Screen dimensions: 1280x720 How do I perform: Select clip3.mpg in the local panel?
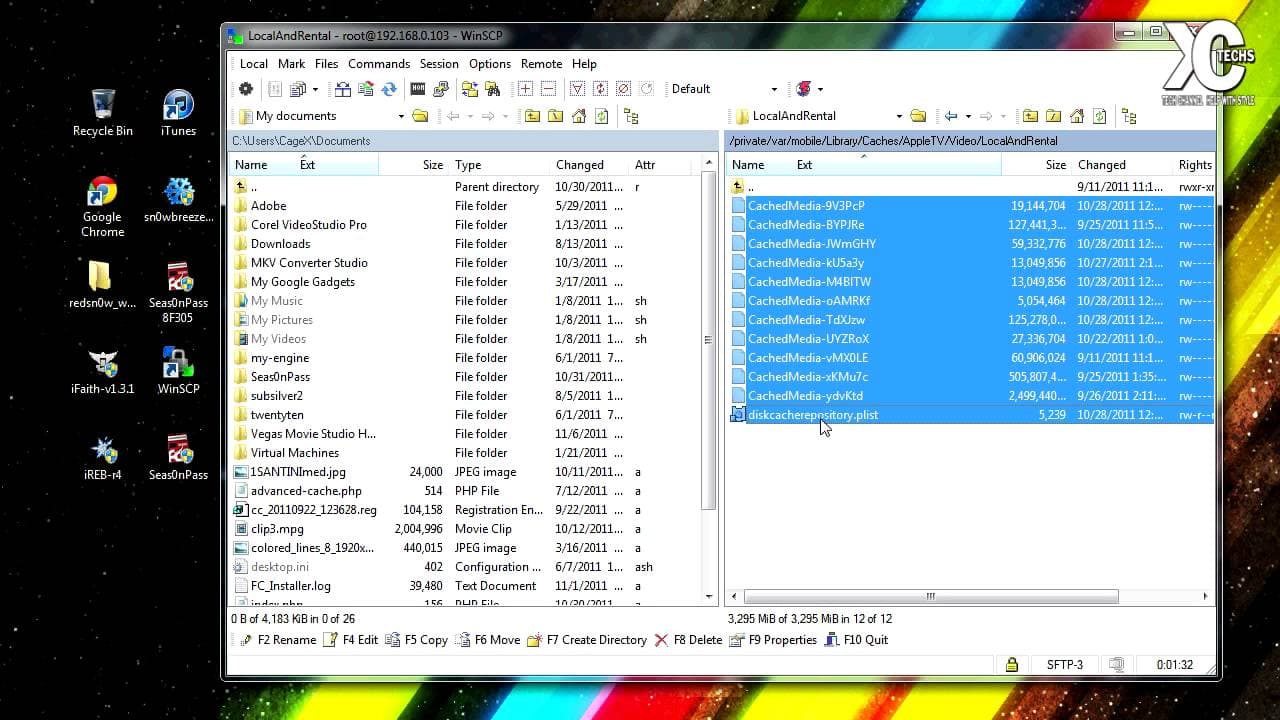point(277,529)
